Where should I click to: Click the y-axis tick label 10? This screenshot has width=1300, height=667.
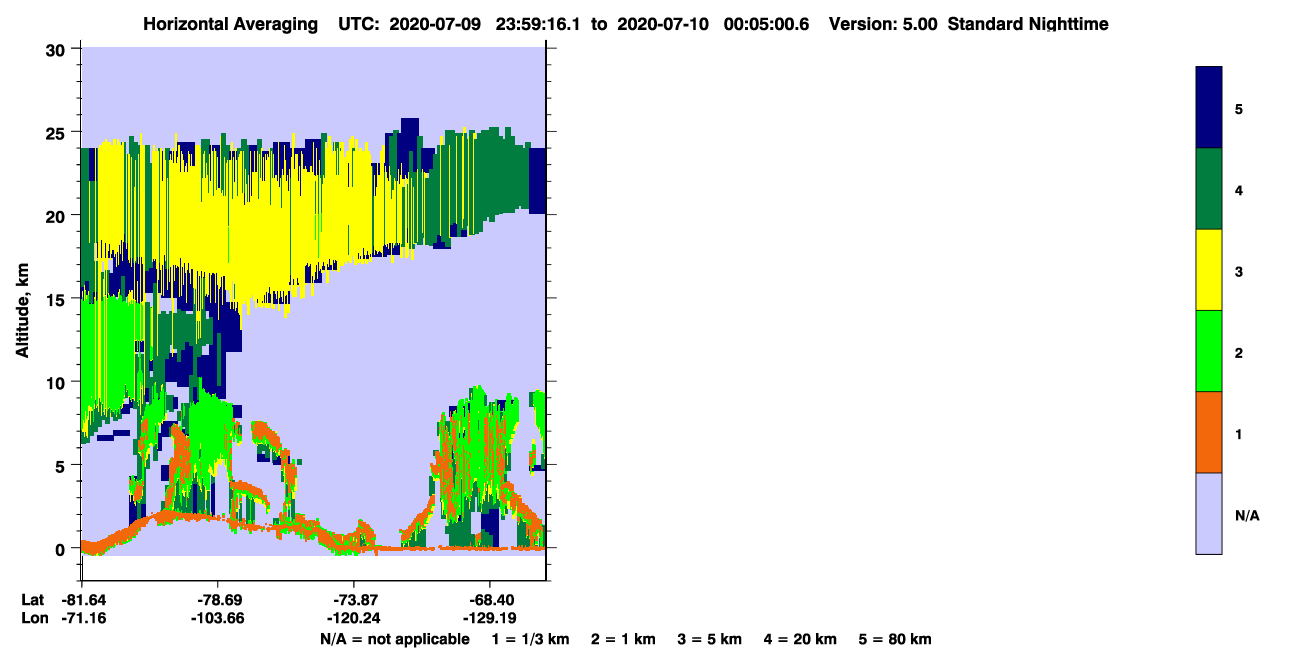pyautogui.click(x=57, y=382)
